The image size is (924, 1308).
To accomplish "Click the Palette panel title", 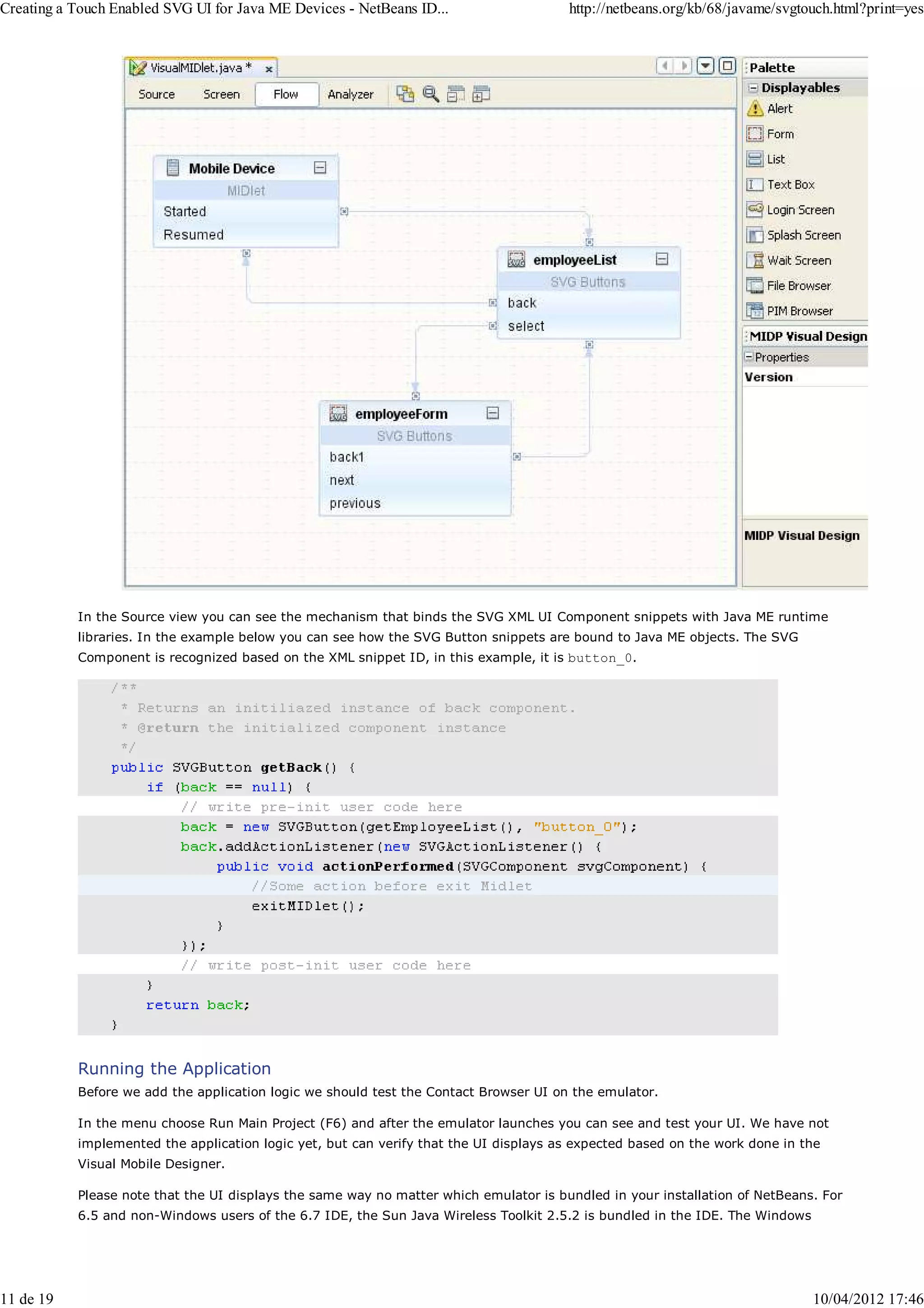I will 772,68.
